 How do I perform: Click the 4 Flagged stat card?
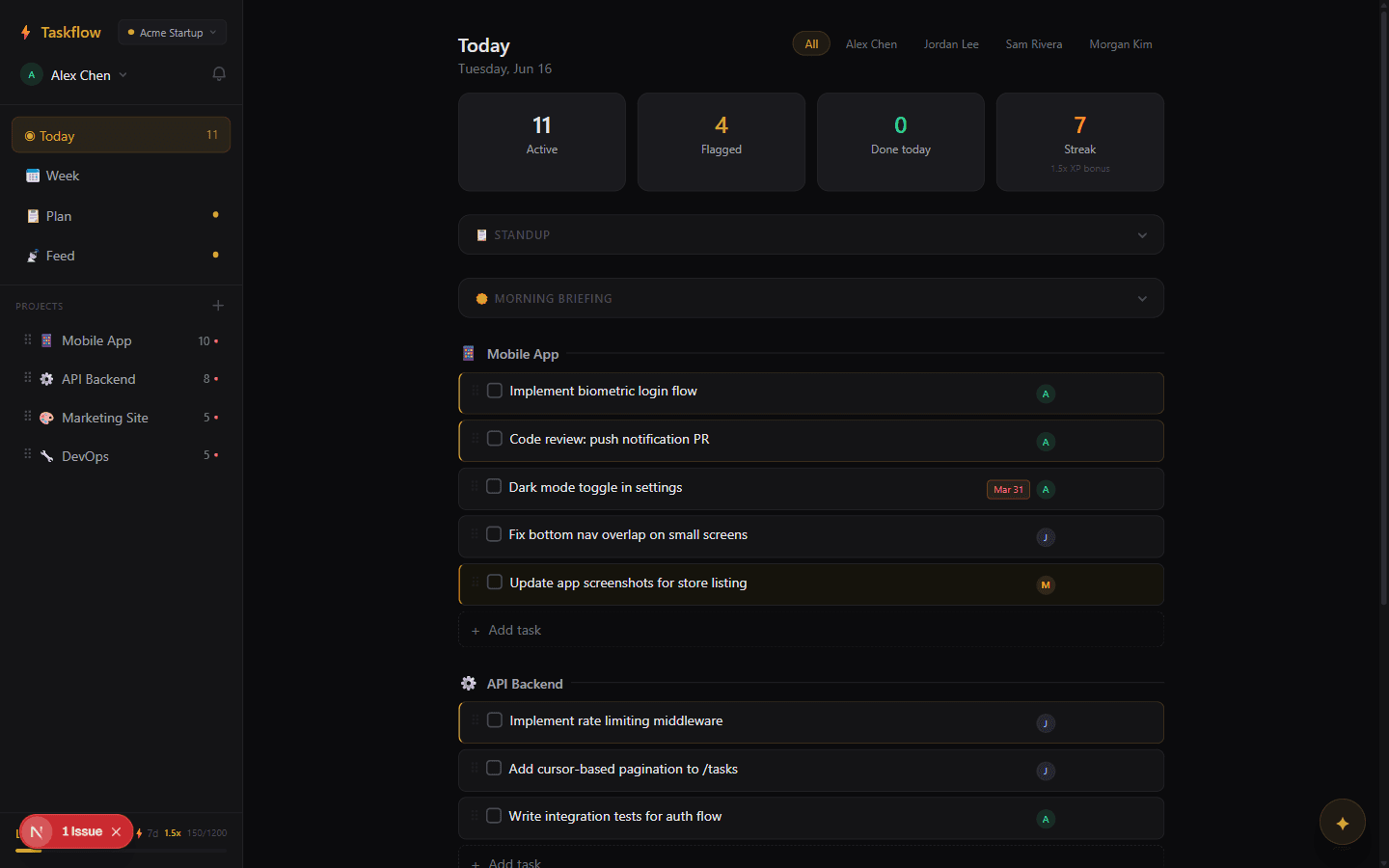tap(722, 142)
